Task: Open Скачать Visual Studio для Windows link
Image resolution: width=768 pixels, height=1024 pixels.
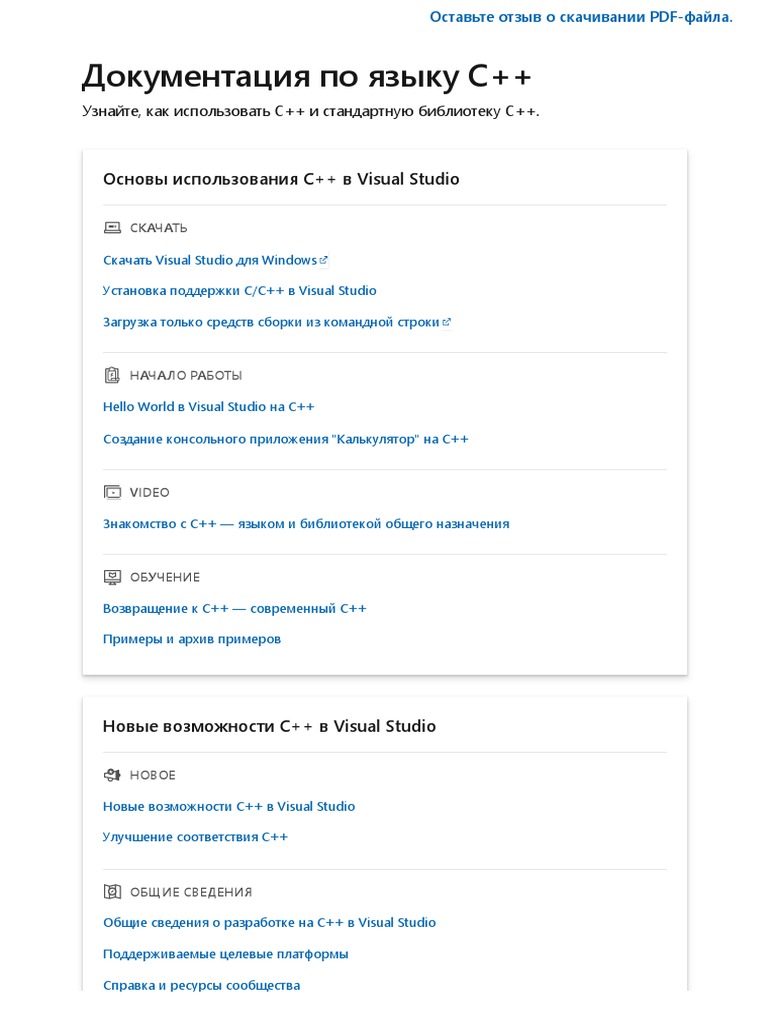Action: [209, 260]
